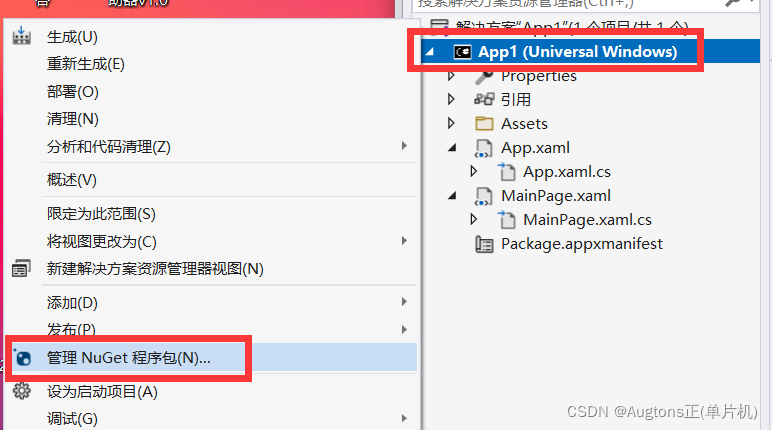Click the NuGet package icon

[x=22, y=358]
